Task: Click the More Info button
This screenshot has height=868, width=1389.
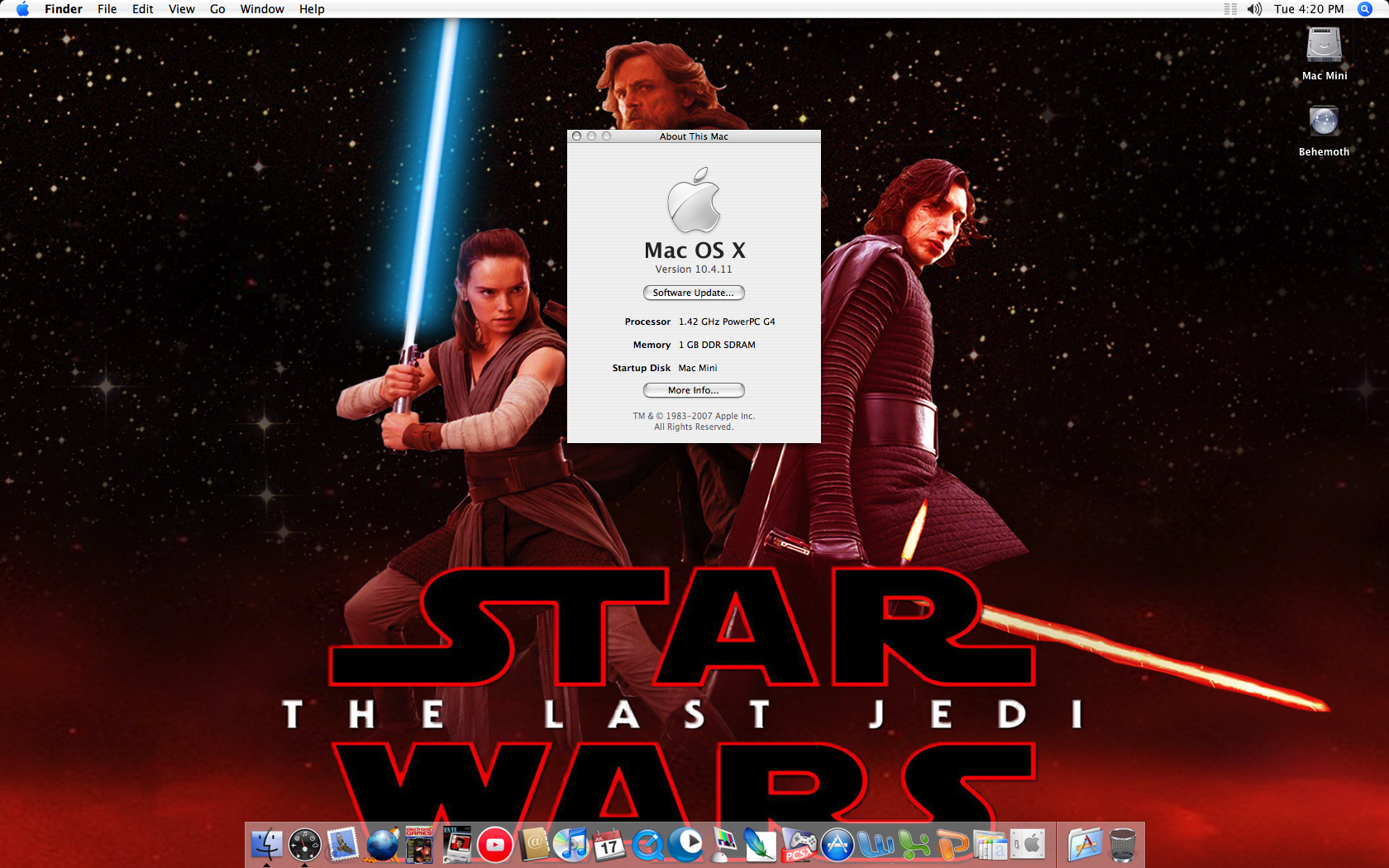Action: pyautogui.click(x=694, y=390)
